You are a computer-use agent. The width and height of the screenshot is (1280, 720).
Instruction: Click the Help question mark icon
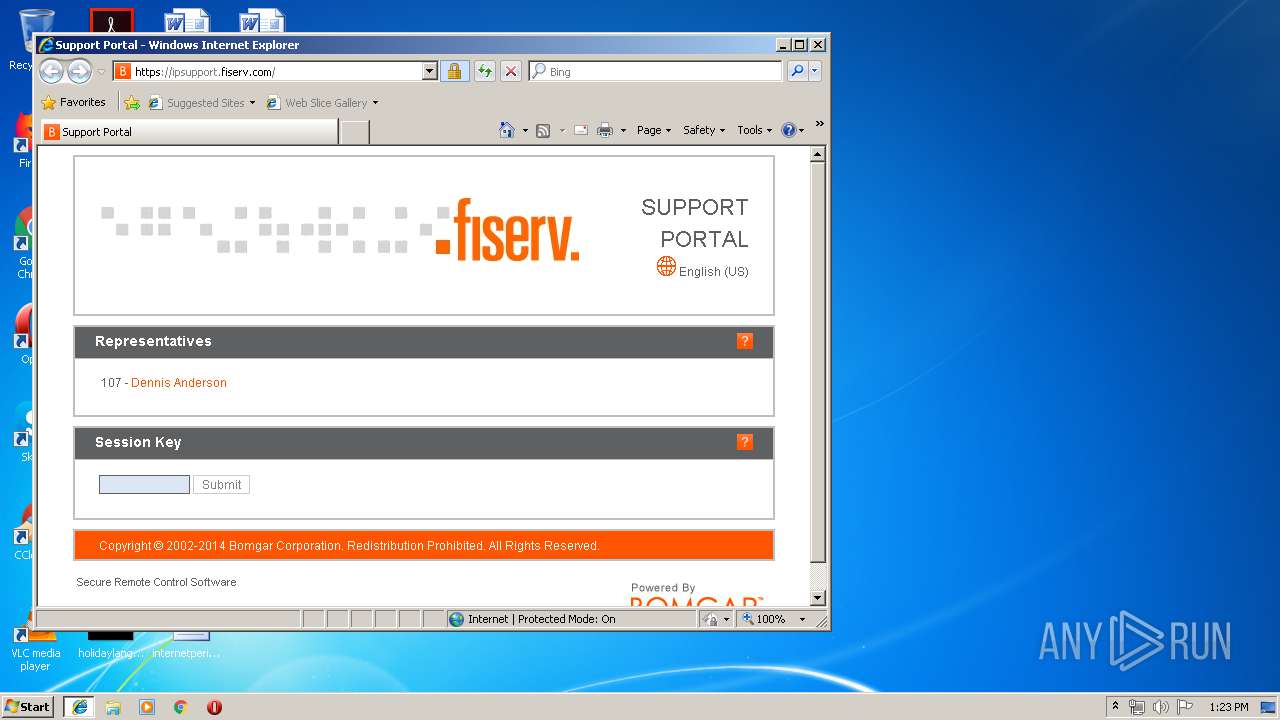click(x=788, y=130)
